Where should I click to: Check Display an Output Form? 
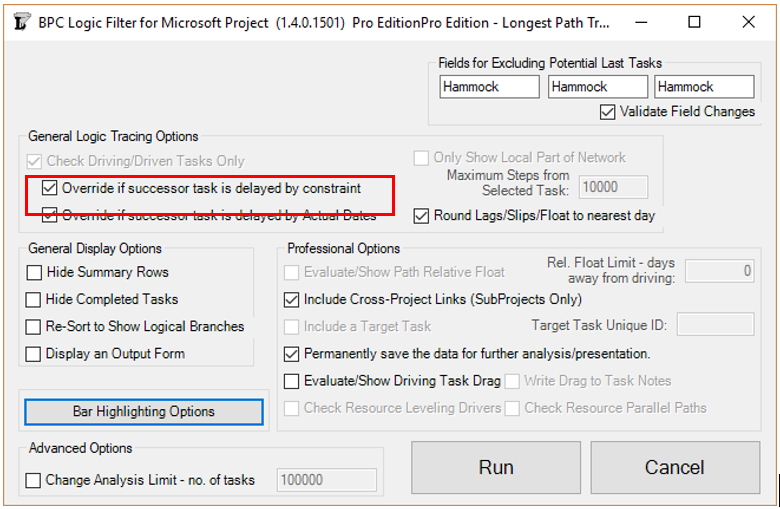pos(33,354)
